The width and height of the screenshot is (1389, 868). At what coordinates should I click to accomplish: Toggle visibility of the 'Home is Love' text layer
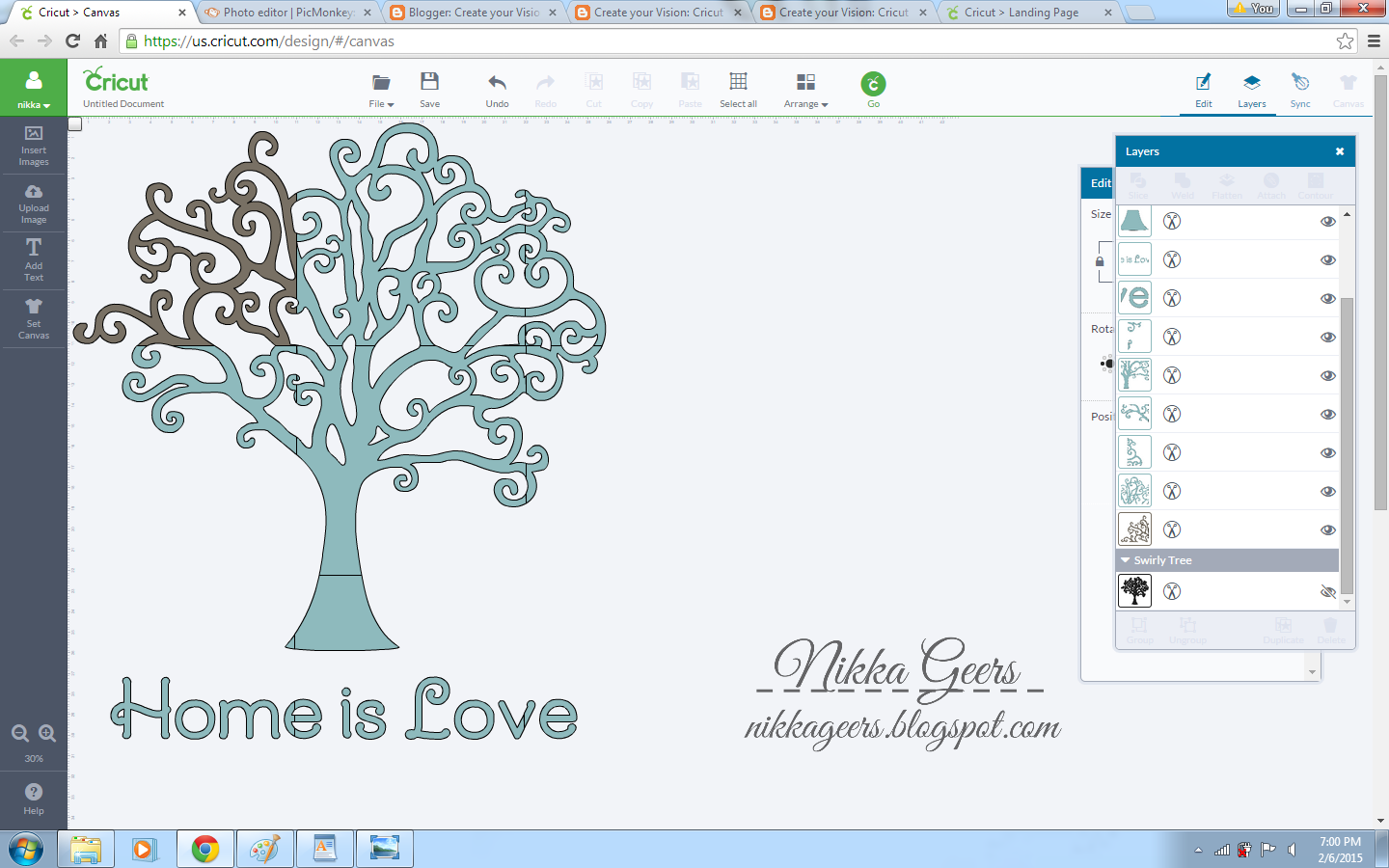(x=1328, y=258)
